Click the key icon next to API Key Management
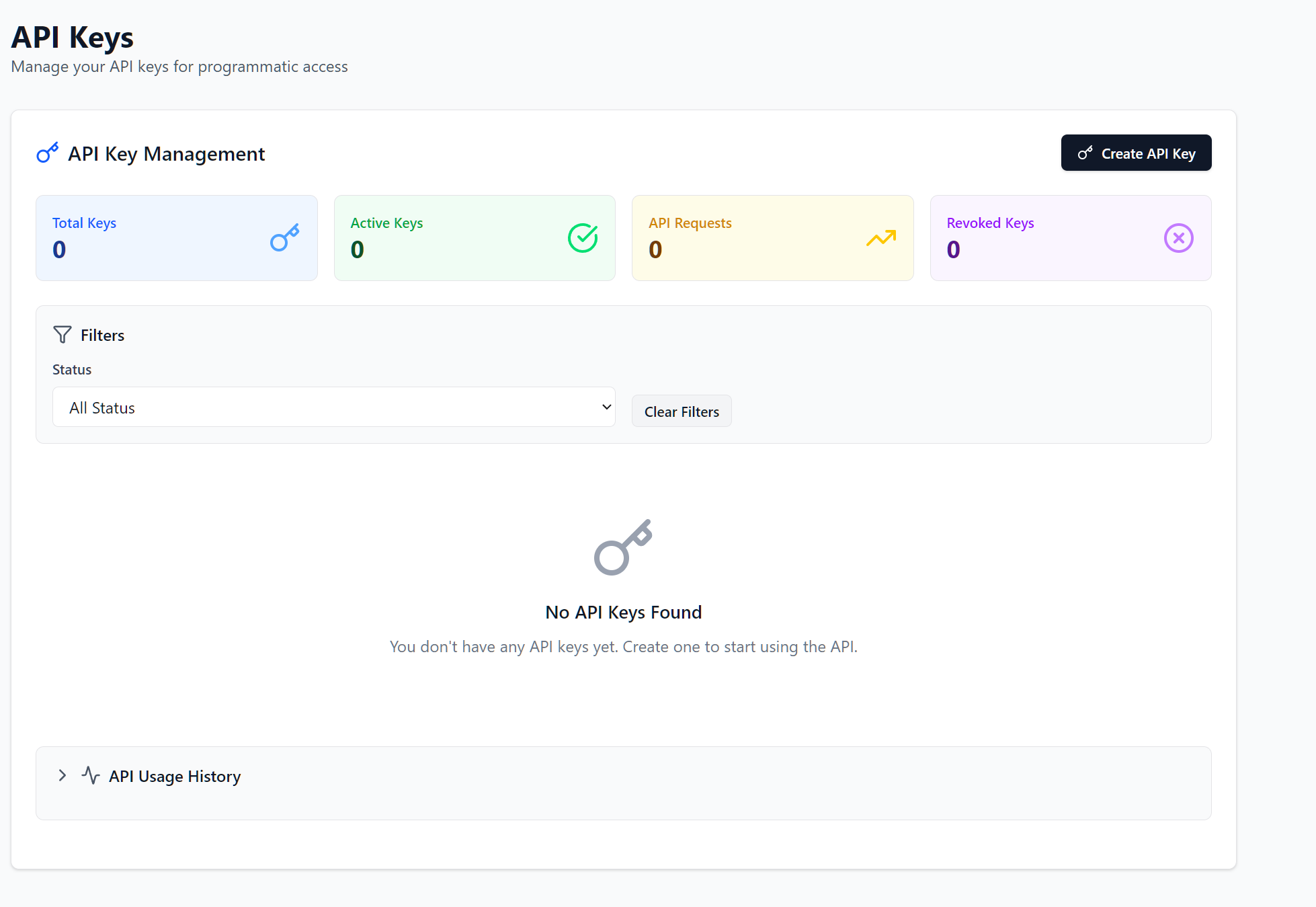Screen dimensions: 1316x907 point(47,153)
